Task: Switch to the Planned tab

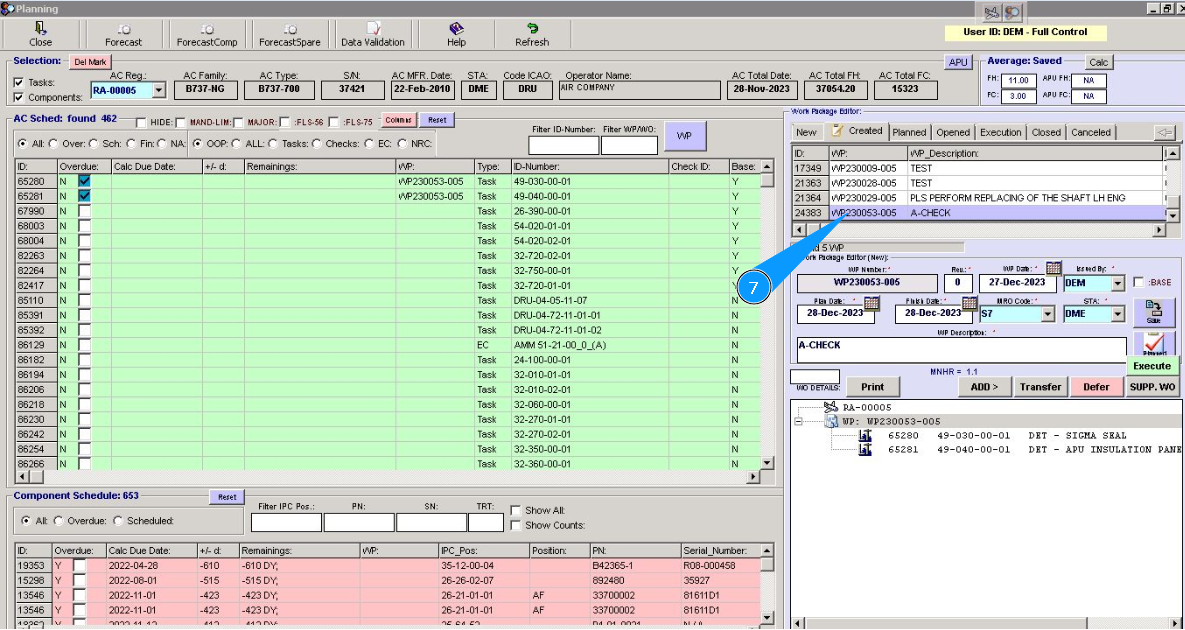Action: (909, 132)
